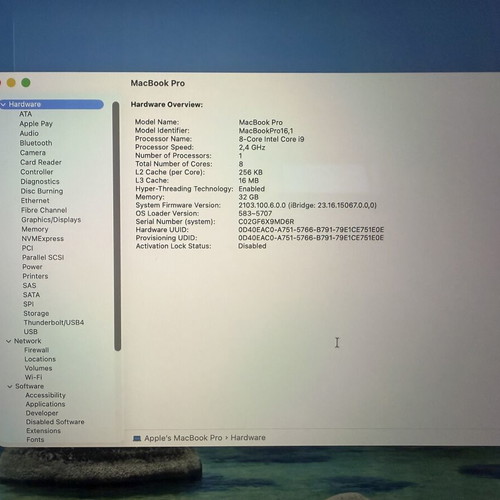This screenshot has width=500, height=500.
Task: Select Memory in the sidebar
Action: tap(35, 229)
